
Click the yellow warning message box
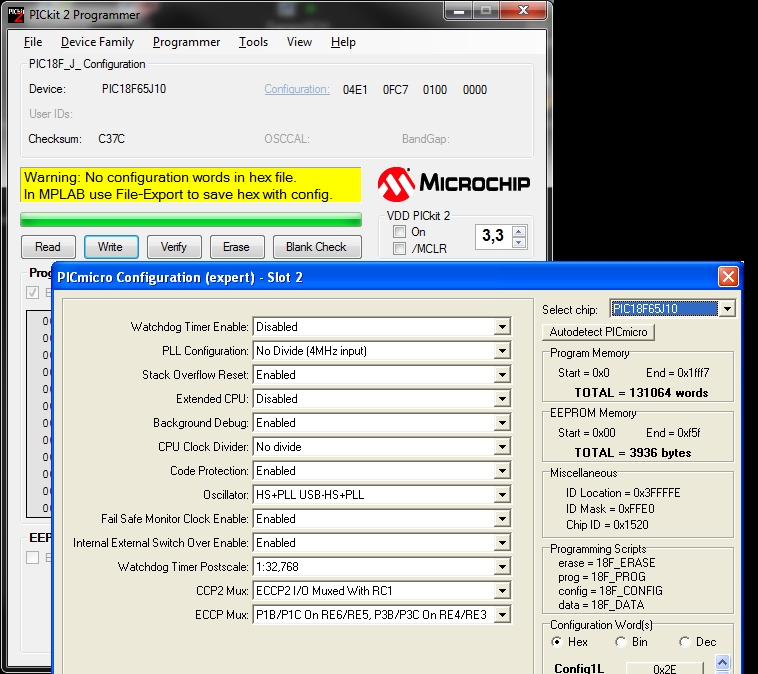(190, 185)
